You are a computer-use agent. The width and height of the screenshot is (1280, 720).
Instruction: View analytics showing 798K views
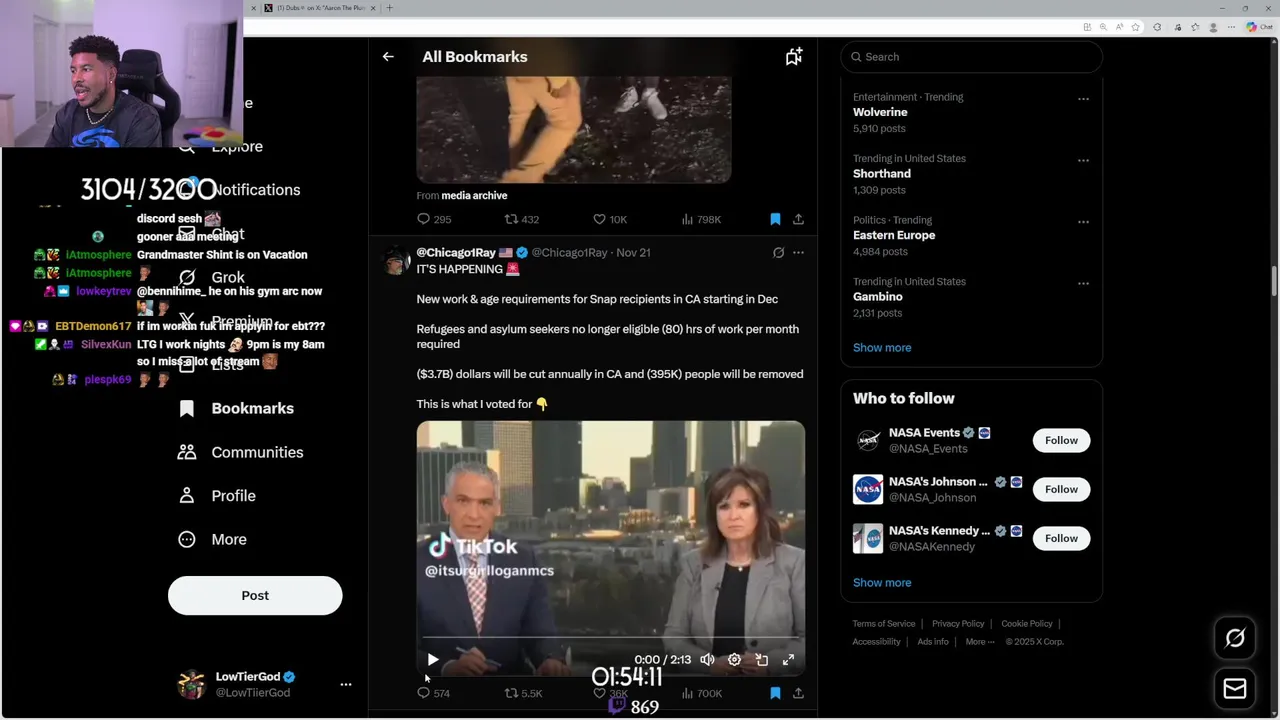coord(701,219)
